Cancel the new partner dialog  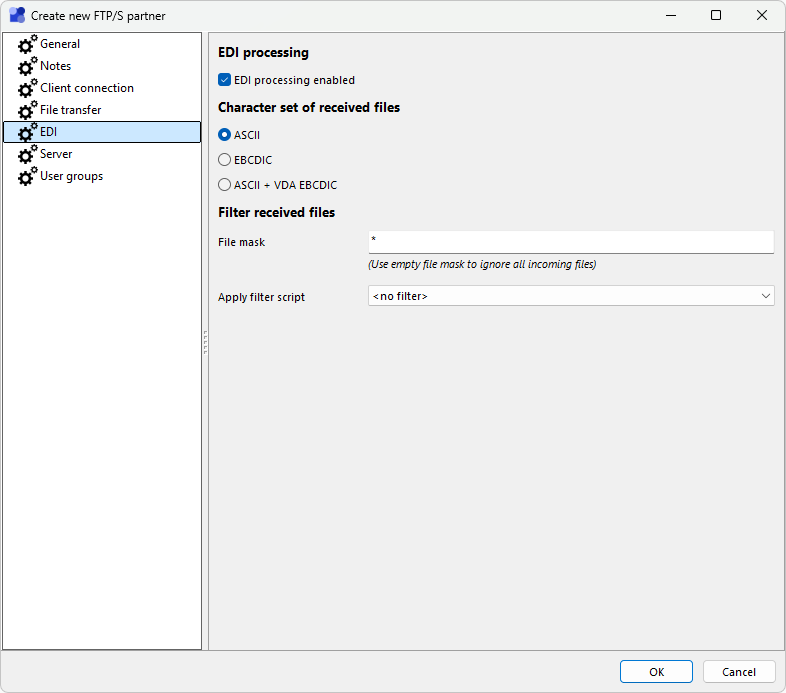pos(739,672)
